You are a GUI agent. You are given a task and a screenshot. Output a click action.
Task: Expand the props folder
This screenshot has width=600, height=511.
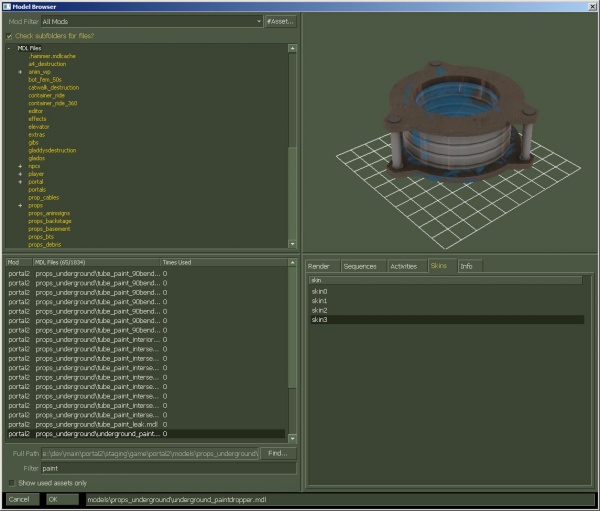coord(20,206)
